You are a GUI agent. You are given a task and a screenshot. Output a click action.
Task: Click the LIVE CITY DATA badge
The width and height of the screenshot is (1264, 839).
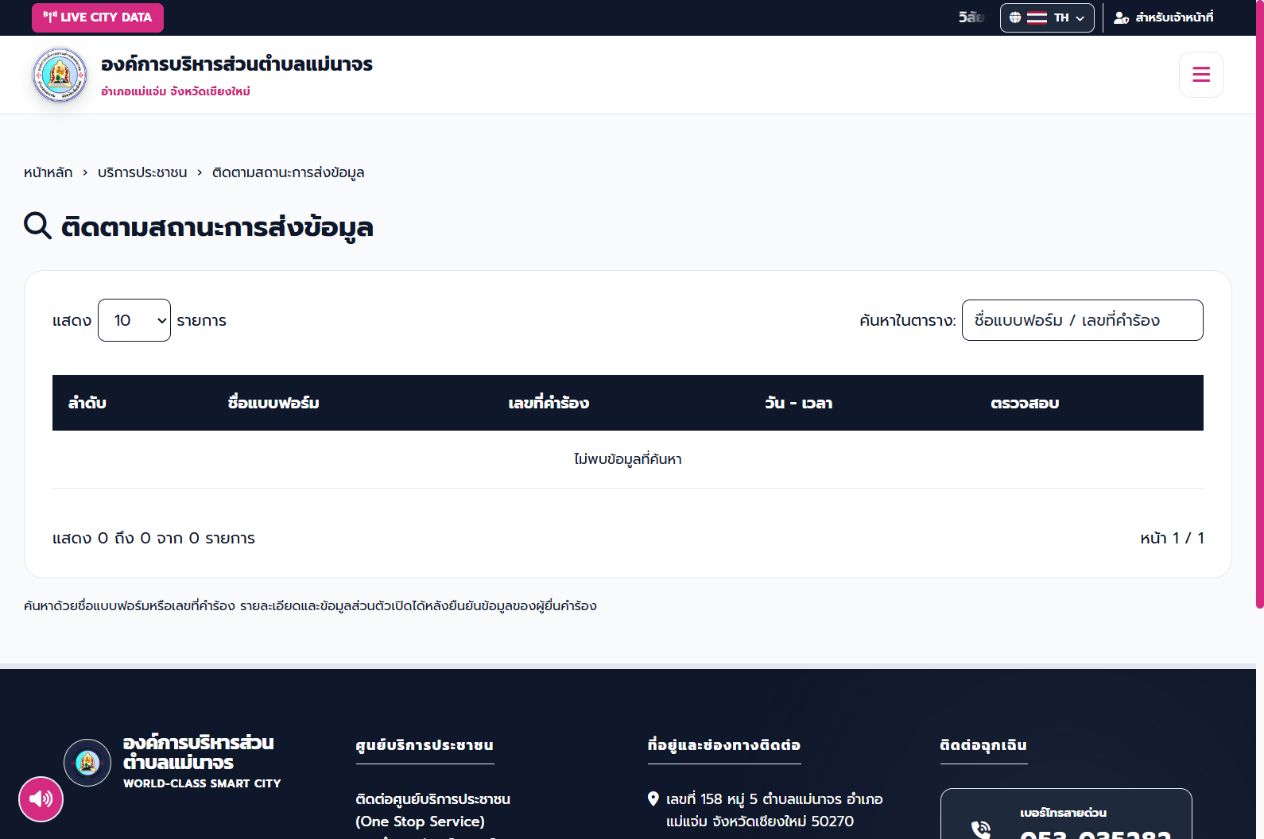pos(98,18)
